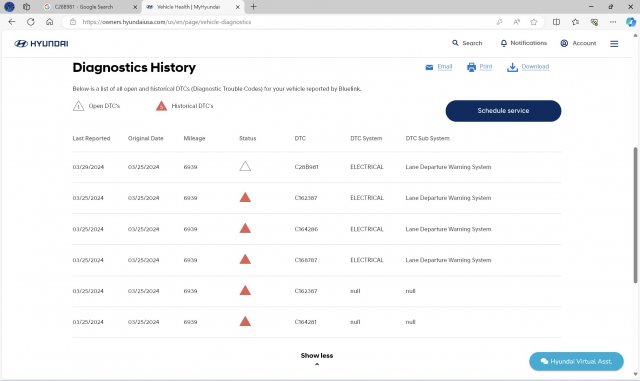Open the Hyundai Virtual Asst. chat
640x381 pixels.
[x=576, y=361]
